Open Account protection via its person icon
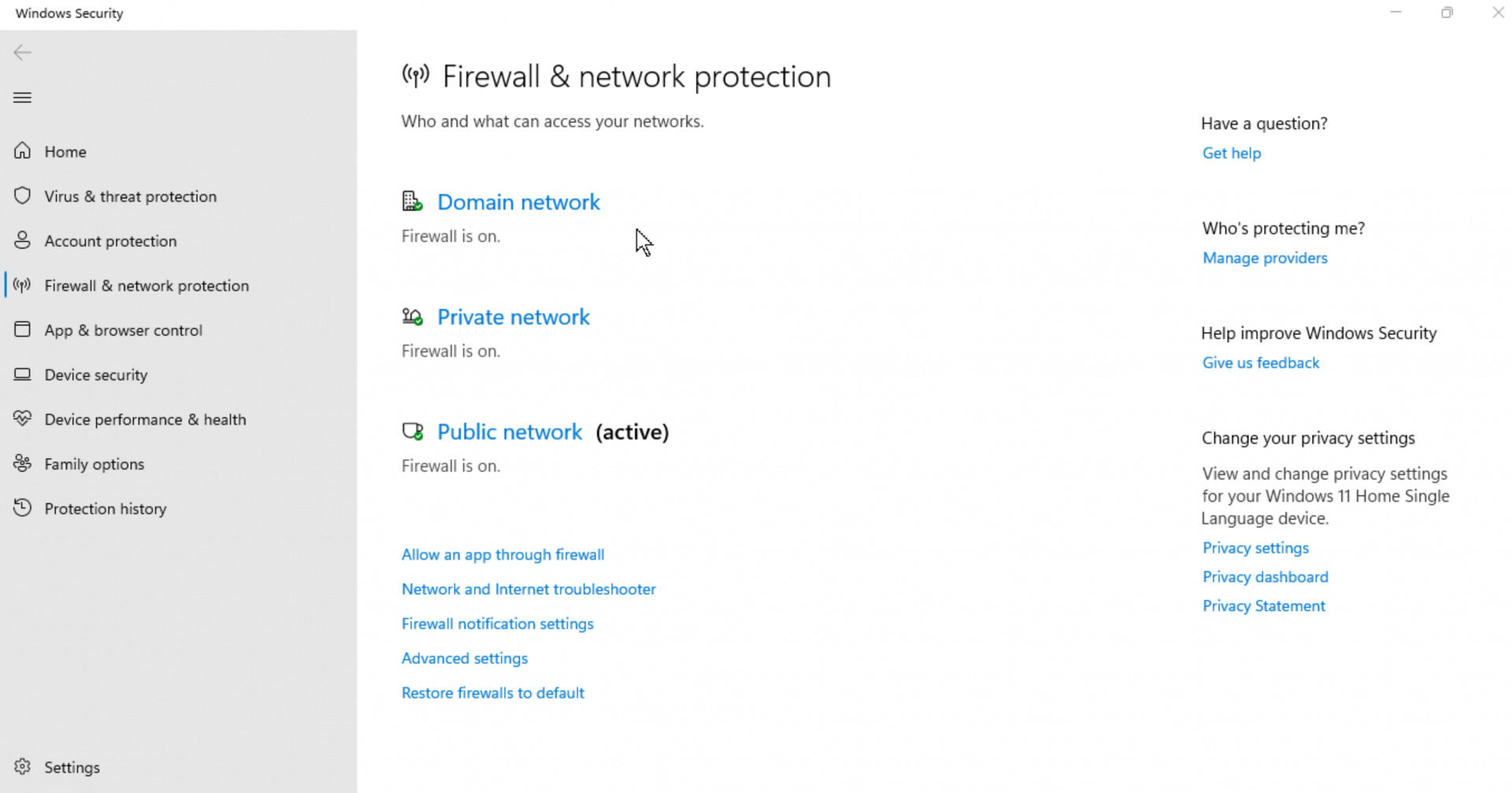This screenshot has width=1512, height=793. (22, 240)
